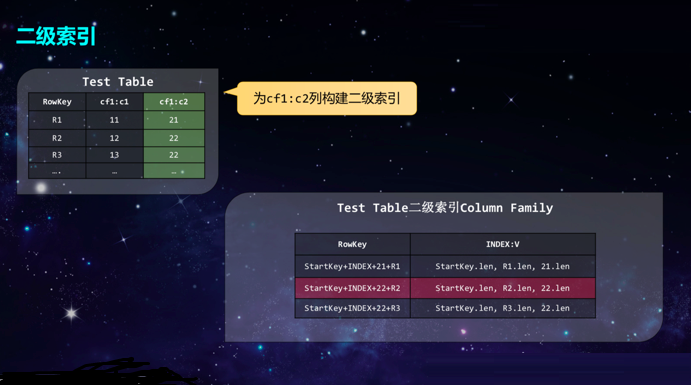Select the INDEX:V column header
Viewport: 691px width, 385px height.
503,244
